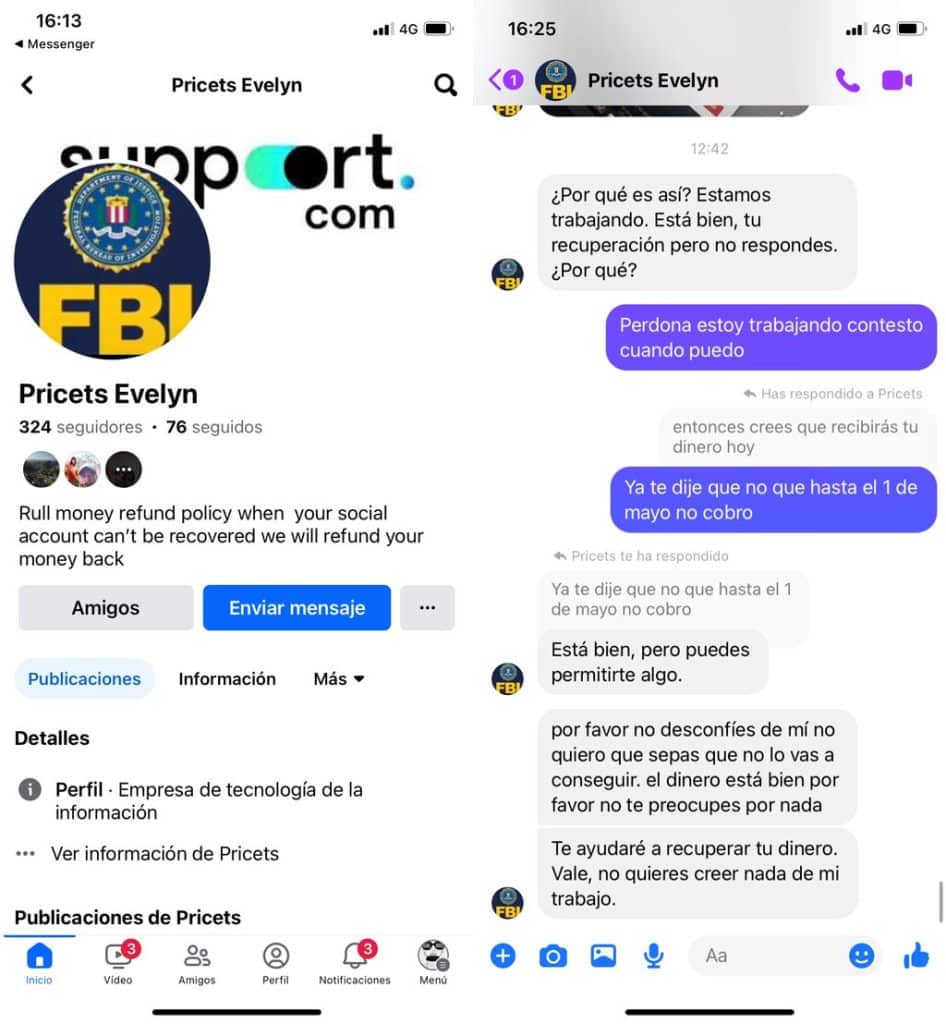This screenshot has width=946, height=1024.
Task: Open the camera icon in the message bar
Action: click(x=552, y=956)
